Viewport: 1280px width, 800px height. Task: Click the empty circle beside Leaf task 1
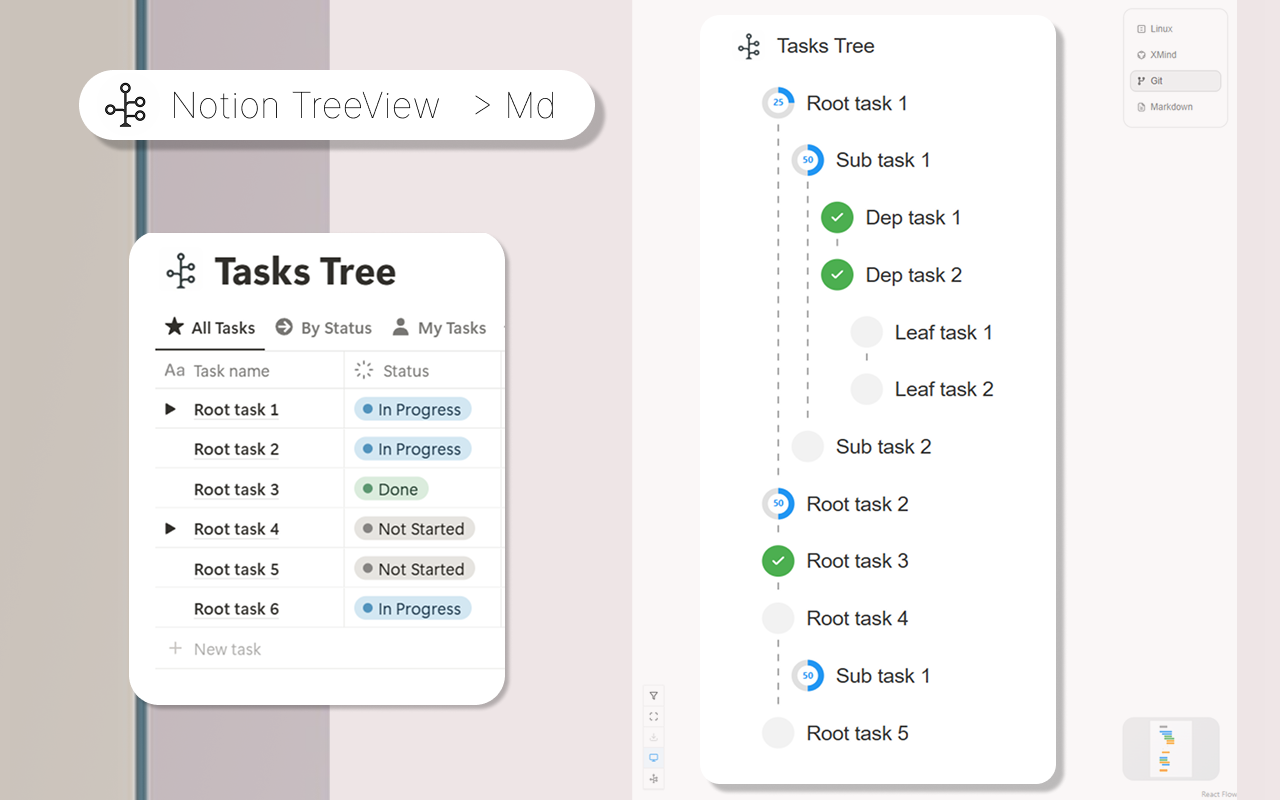[x=867, y=332]
